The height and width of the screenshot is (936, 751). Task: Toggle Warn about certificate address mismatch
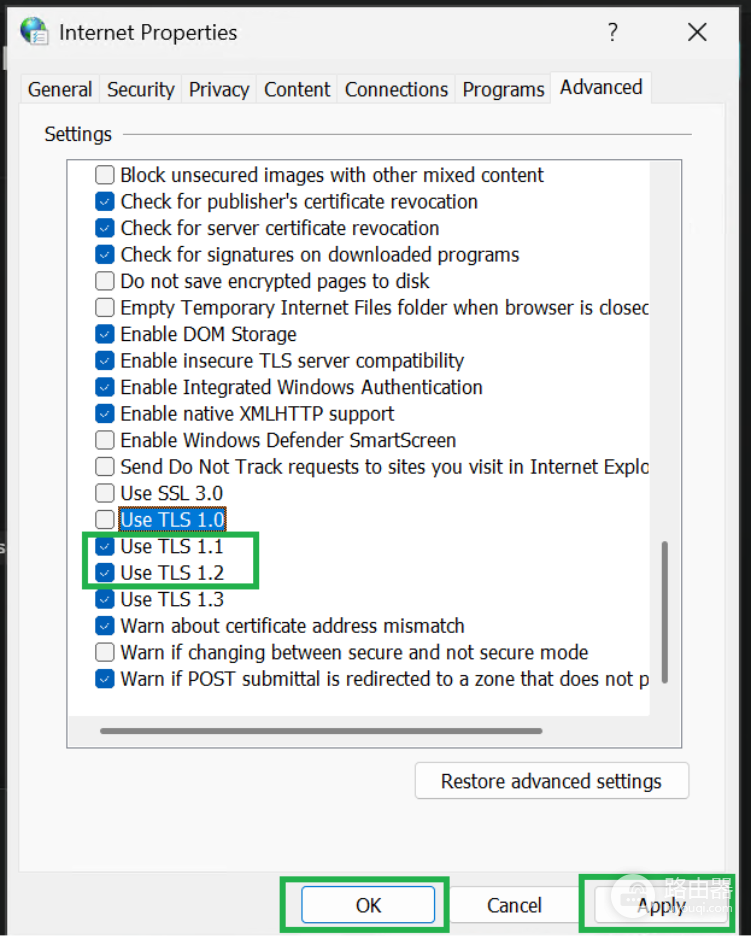tap(104, 626)
